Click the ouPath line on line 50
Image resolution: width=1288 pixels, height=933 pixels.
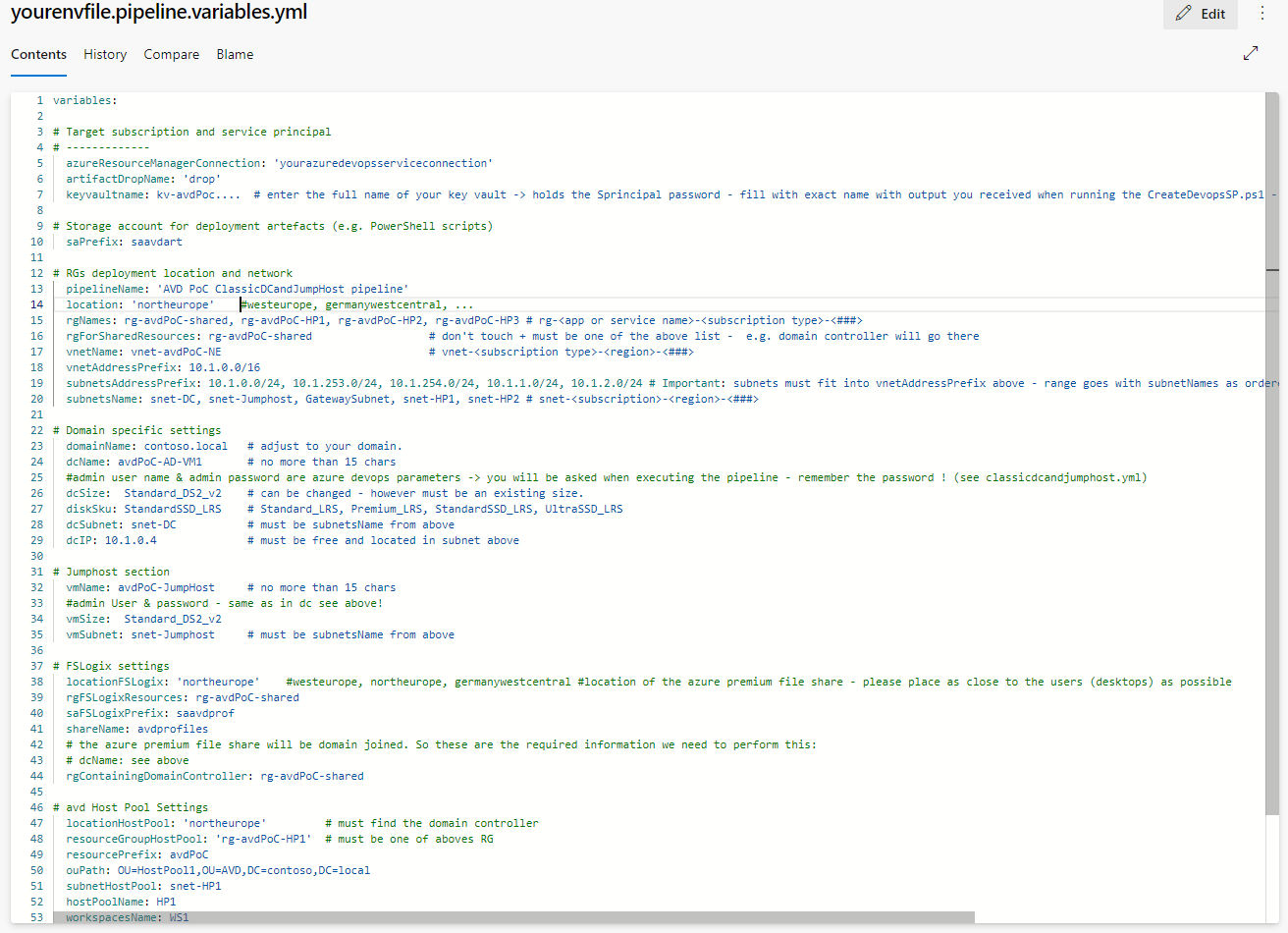click(x=218, y=870)
